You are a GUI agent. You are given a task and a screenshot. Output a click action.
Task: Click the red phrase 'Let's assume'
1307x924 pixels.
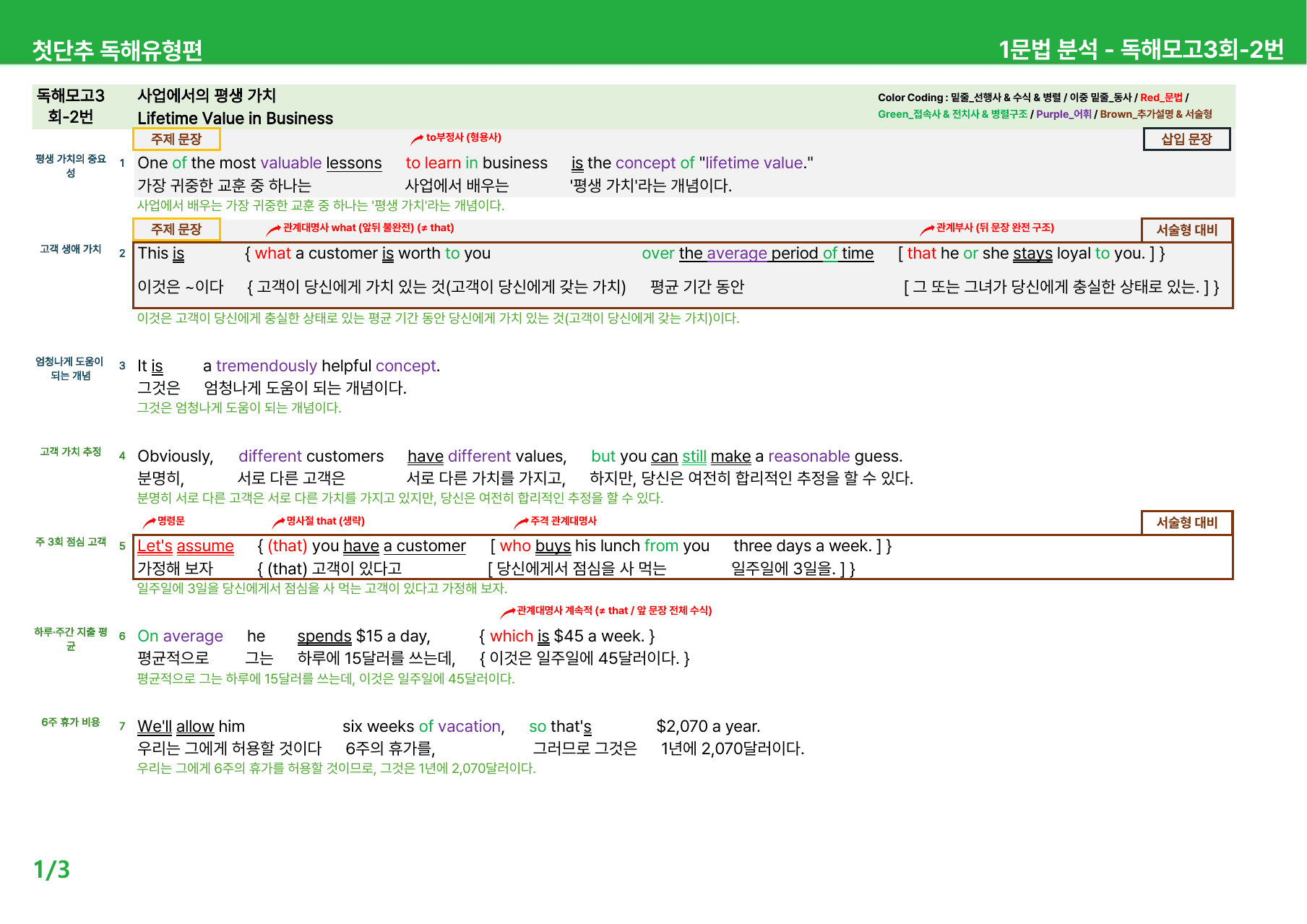[186, 546]
